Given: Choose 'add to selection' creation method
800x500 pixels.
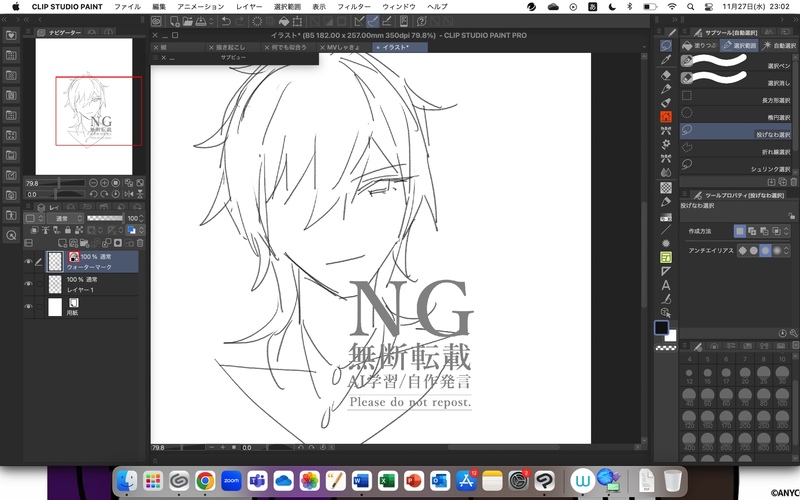Looking at the screenshot, I should click(752, 231).
